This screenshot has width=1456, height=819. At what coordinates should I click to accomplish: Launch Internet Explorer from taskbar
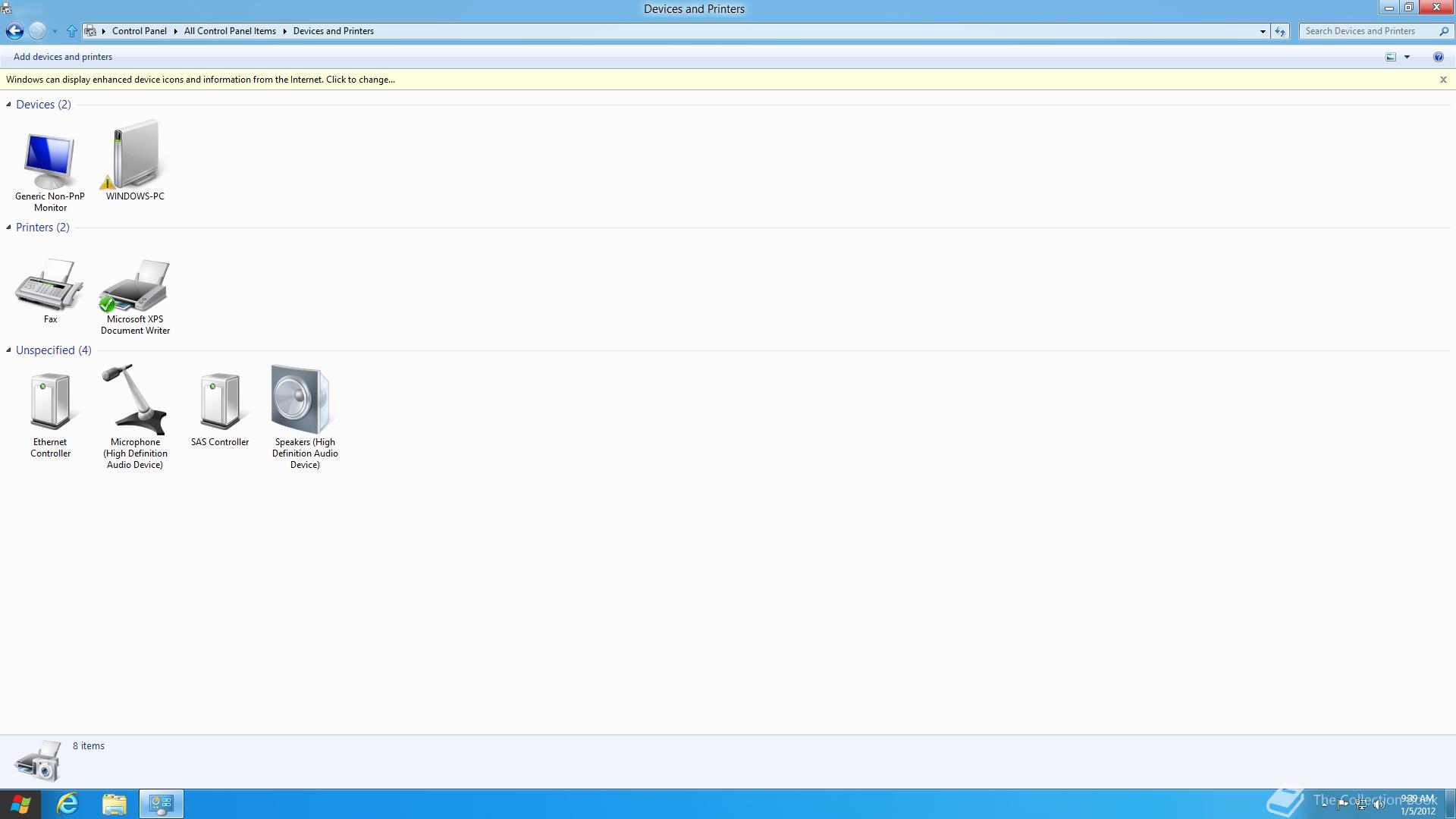pyautogui.click(x=67, y=804)
